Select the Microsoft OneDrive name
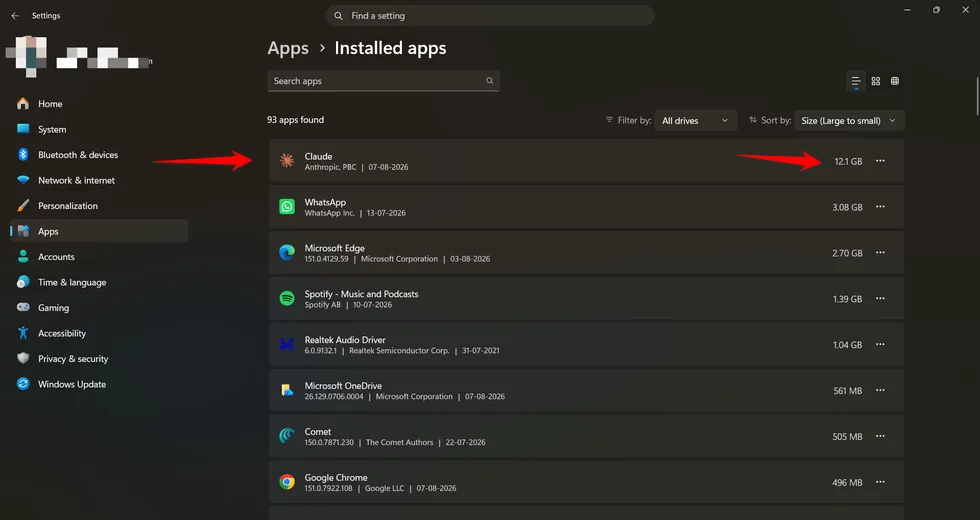 tap(343, 386)
